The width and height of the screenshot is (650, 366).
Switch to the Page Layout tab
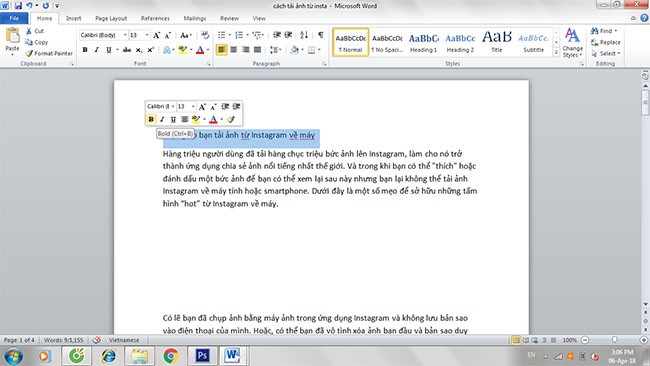pos(111,18)
